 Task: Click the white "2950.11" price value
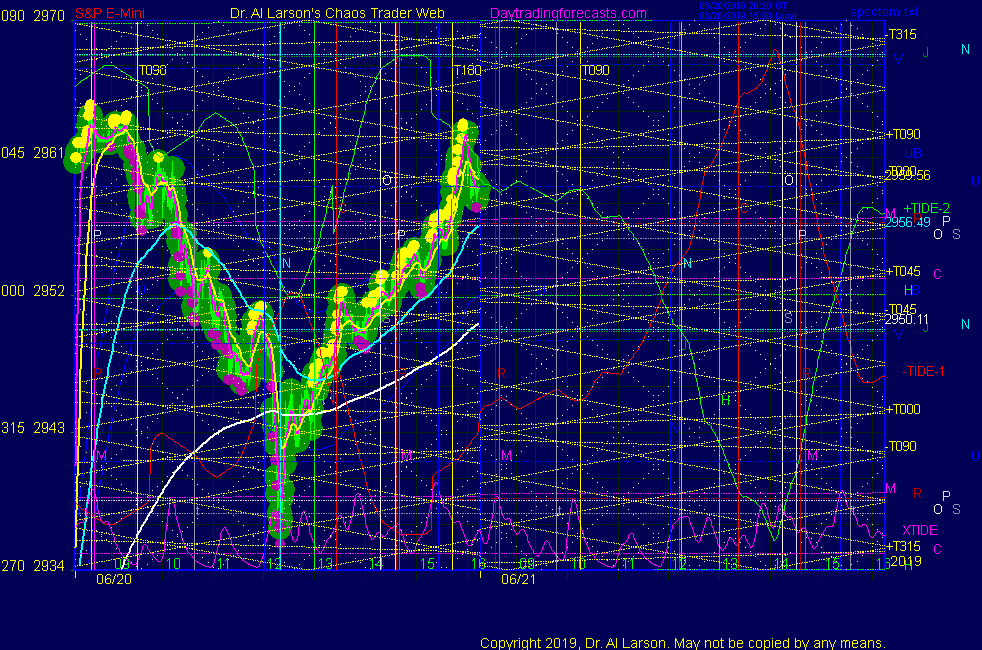[906, 320]
